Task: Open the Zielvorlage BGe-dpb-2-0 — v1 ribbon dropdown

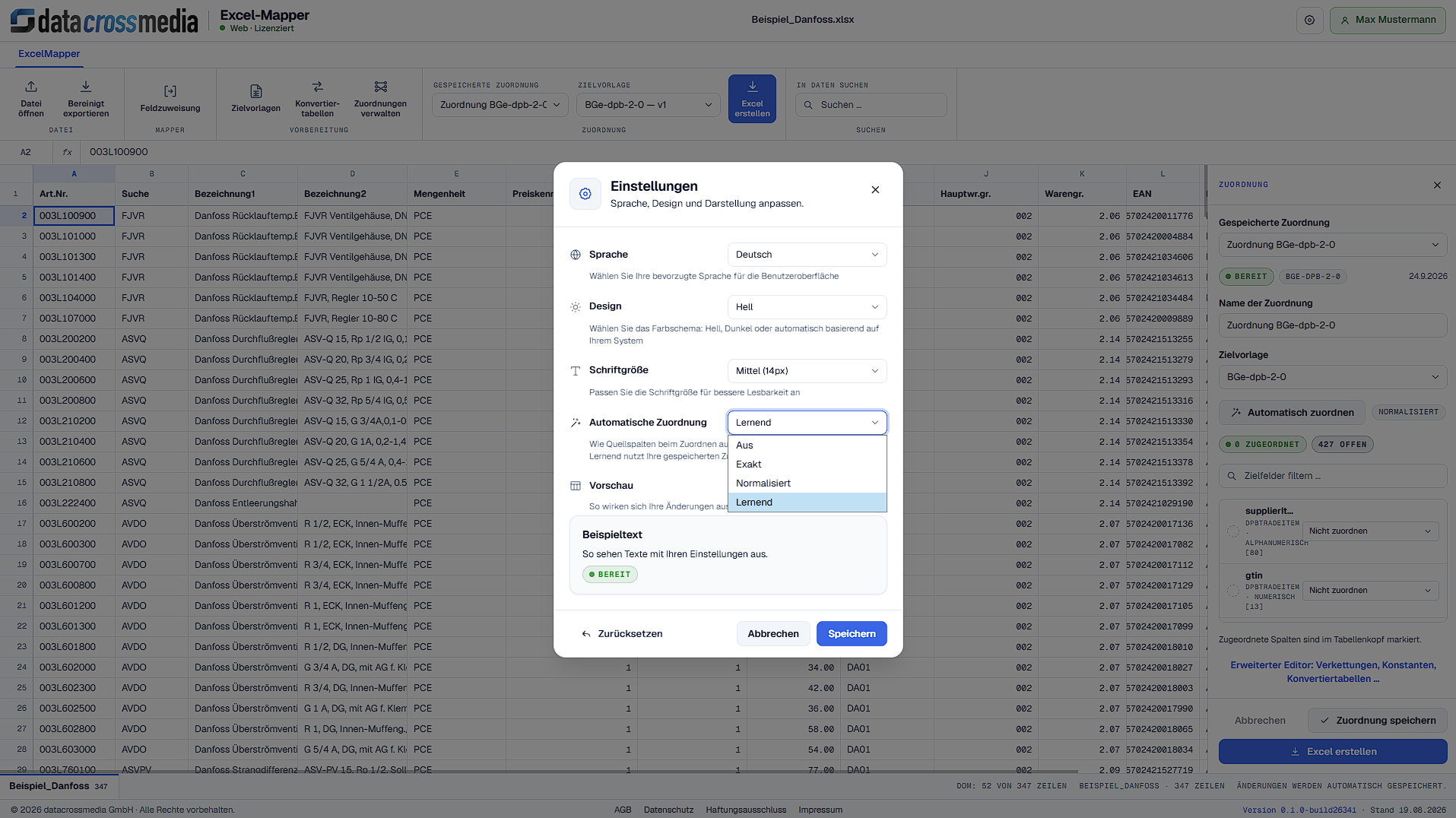Action: click(x=649, y=105)
